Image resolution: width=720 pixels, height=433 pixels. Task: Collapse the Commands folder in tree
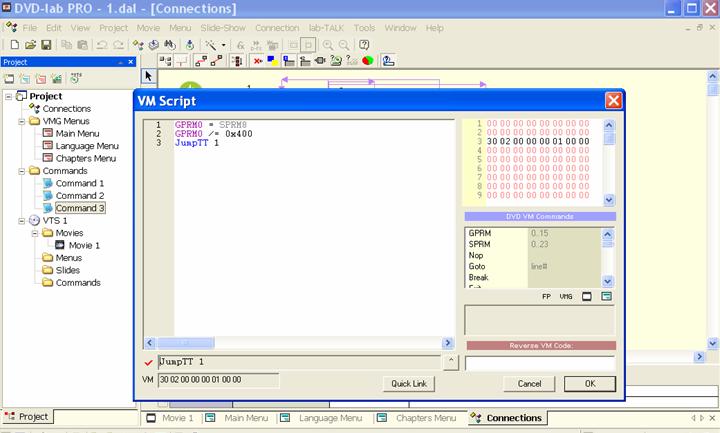[x=22, y=171]
